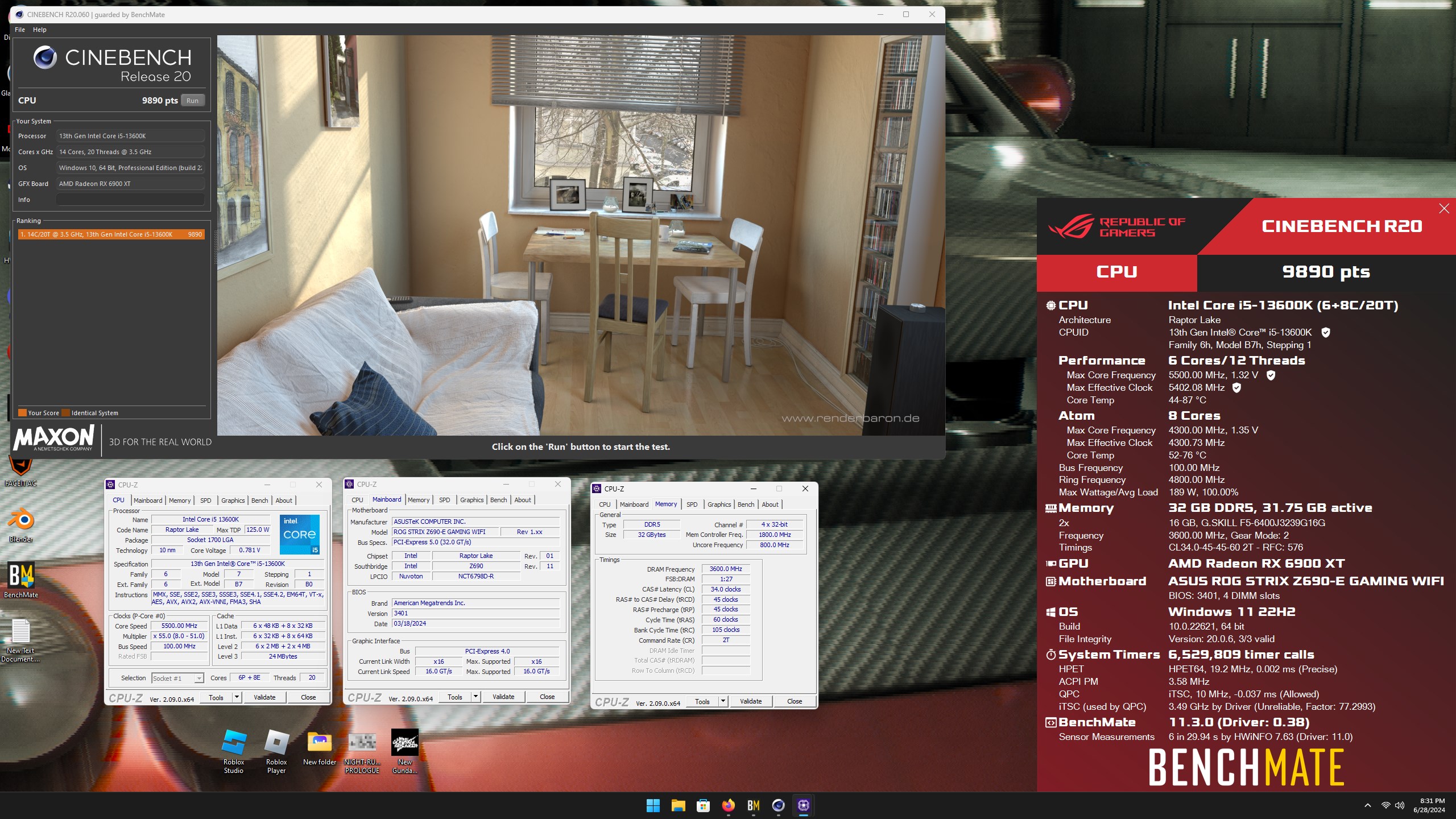Viewport: 1456px width, 819px height.
Task: Open Mainboard tab in first CPU-Z window
Action: coord(148,500)
